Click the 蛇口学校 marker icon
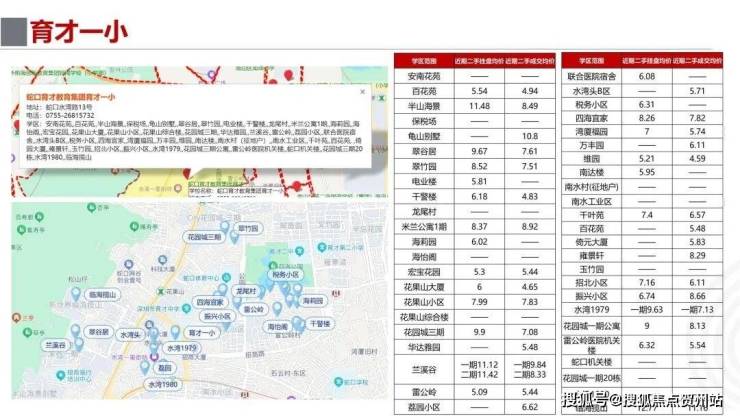The image size is (740, 416). 338,382
